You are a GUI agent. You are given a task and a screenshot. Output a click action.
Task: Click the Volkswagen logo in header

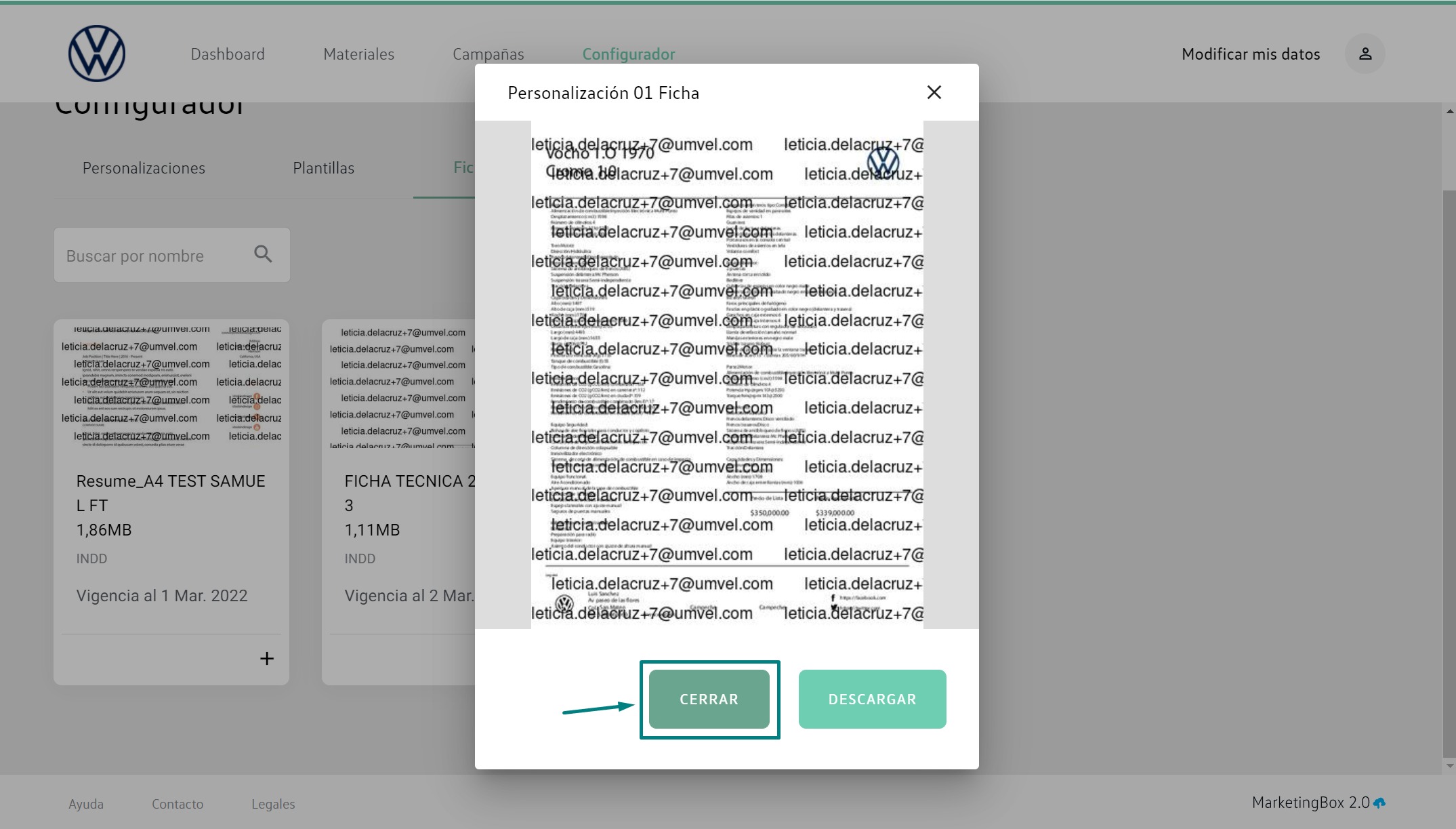coord(97,54)
